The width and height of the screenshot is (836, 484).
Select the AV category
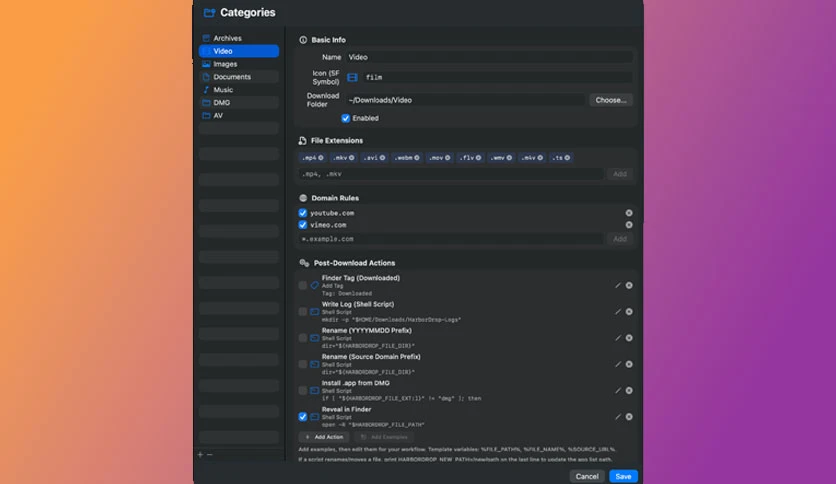pyautogui.click(x=239, y=116)
